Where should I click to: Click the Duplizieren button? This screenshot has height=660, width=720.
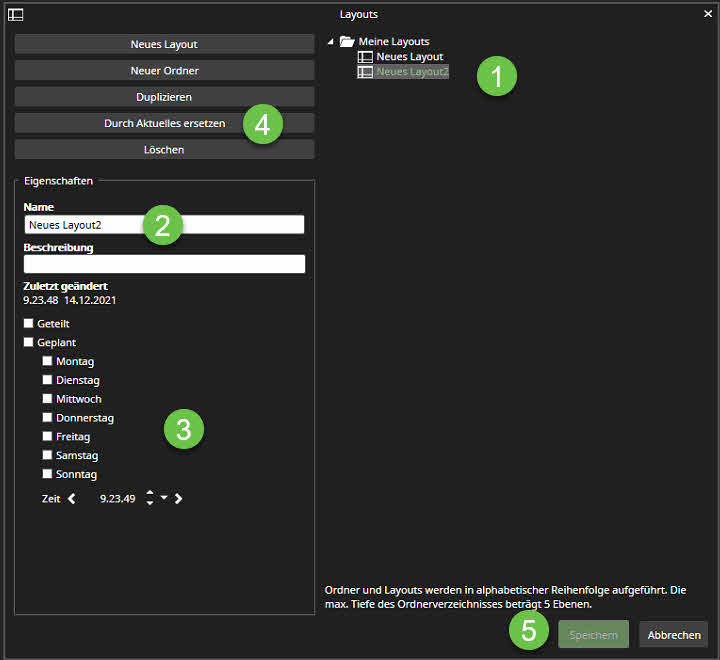[x=164, y=97]
